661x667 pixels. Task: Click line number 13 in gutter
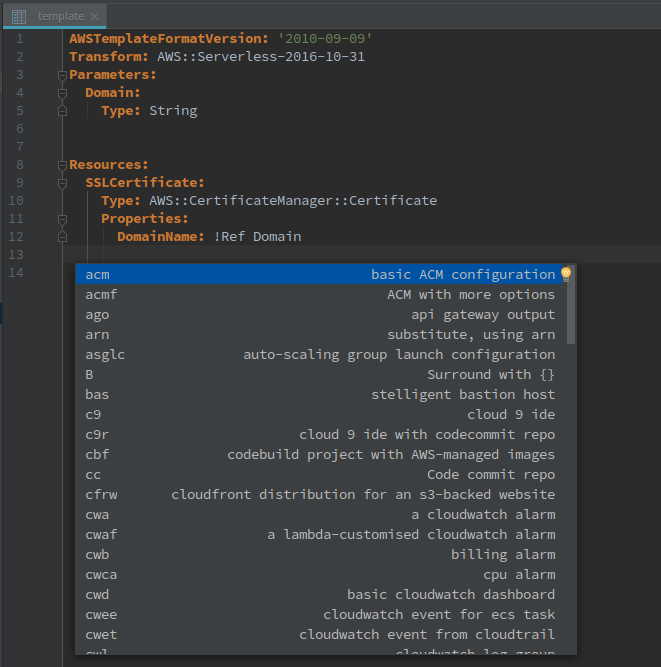point(16,254)
